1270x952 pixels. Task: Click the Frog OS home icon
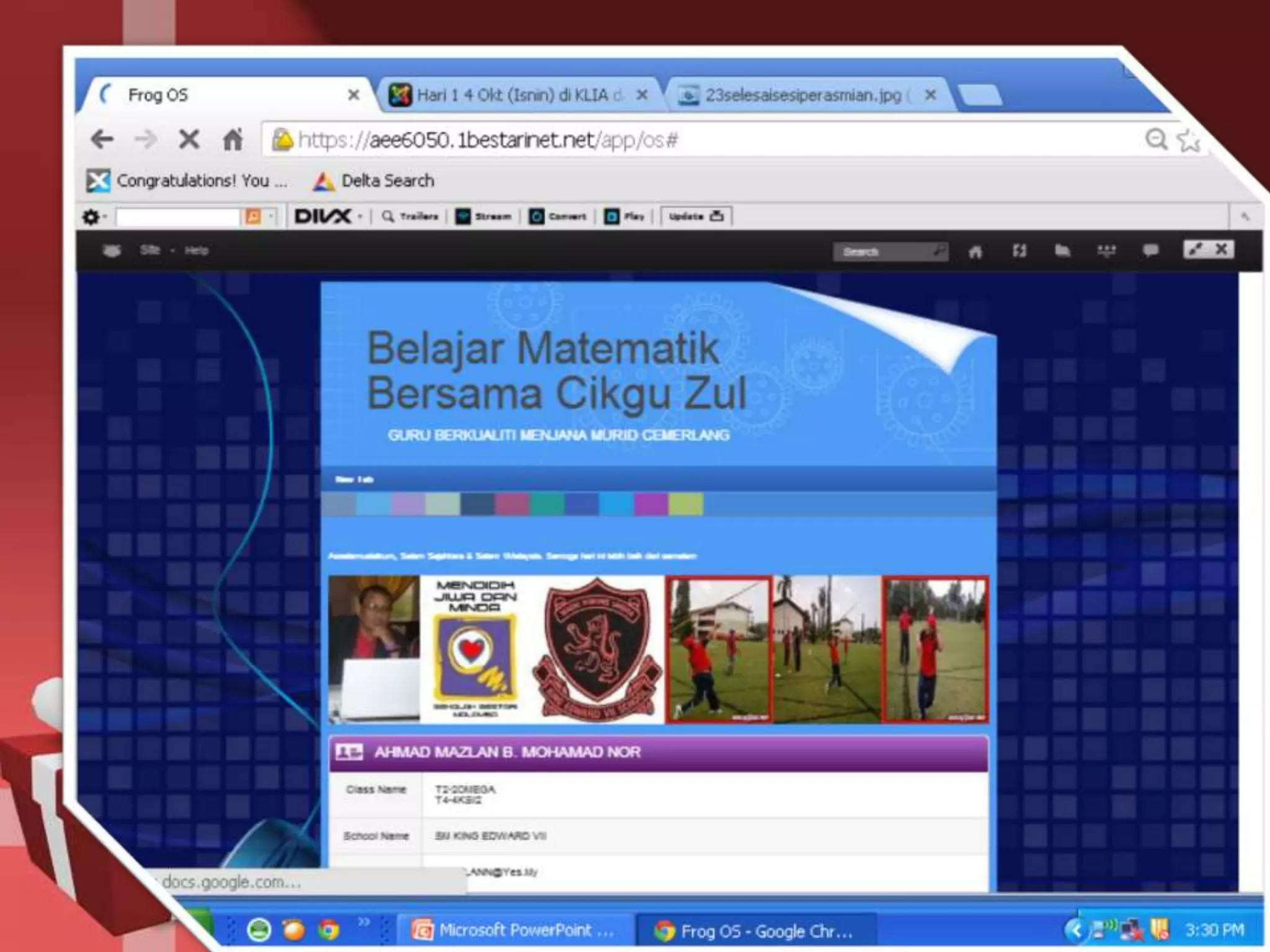pyautogui.click(x=975, y=252)
